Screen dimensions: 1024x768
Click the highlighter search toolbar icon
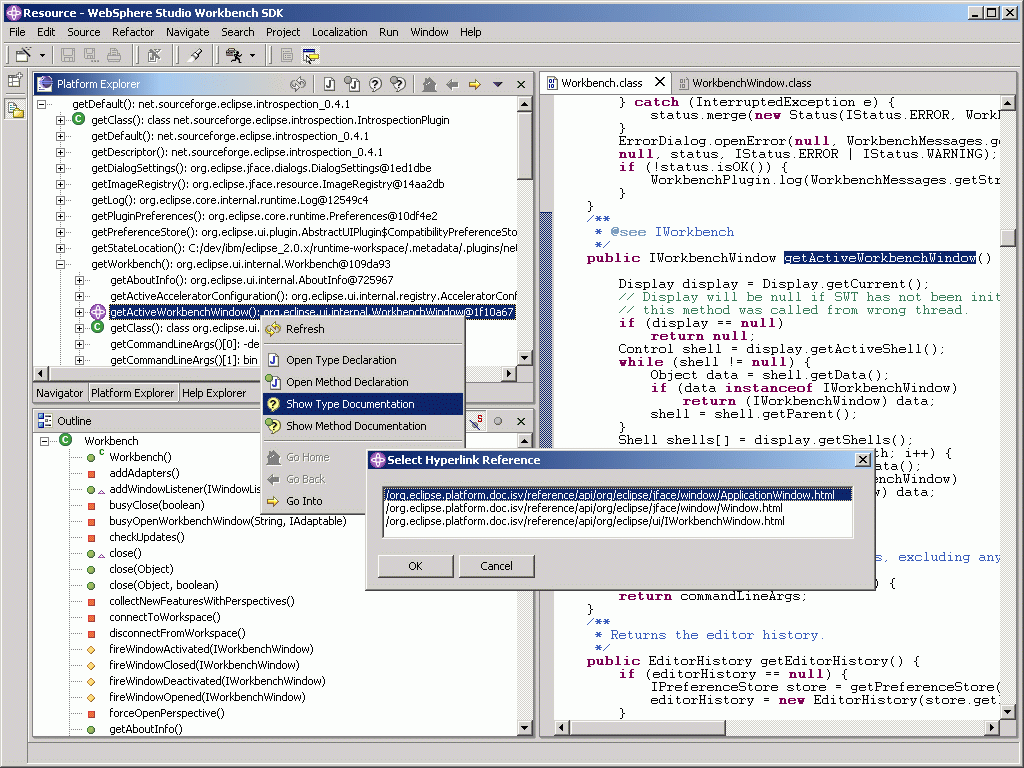195,56
